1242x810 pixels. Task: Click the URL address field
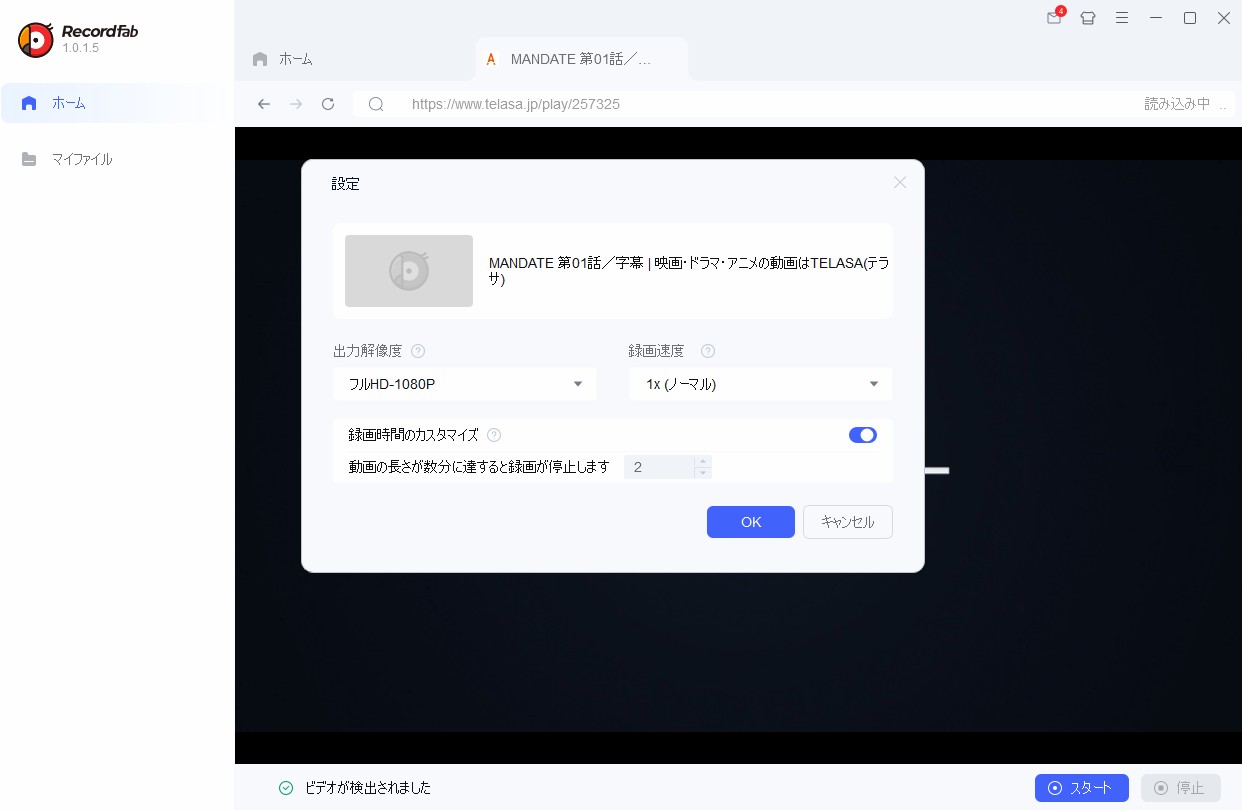760,104
